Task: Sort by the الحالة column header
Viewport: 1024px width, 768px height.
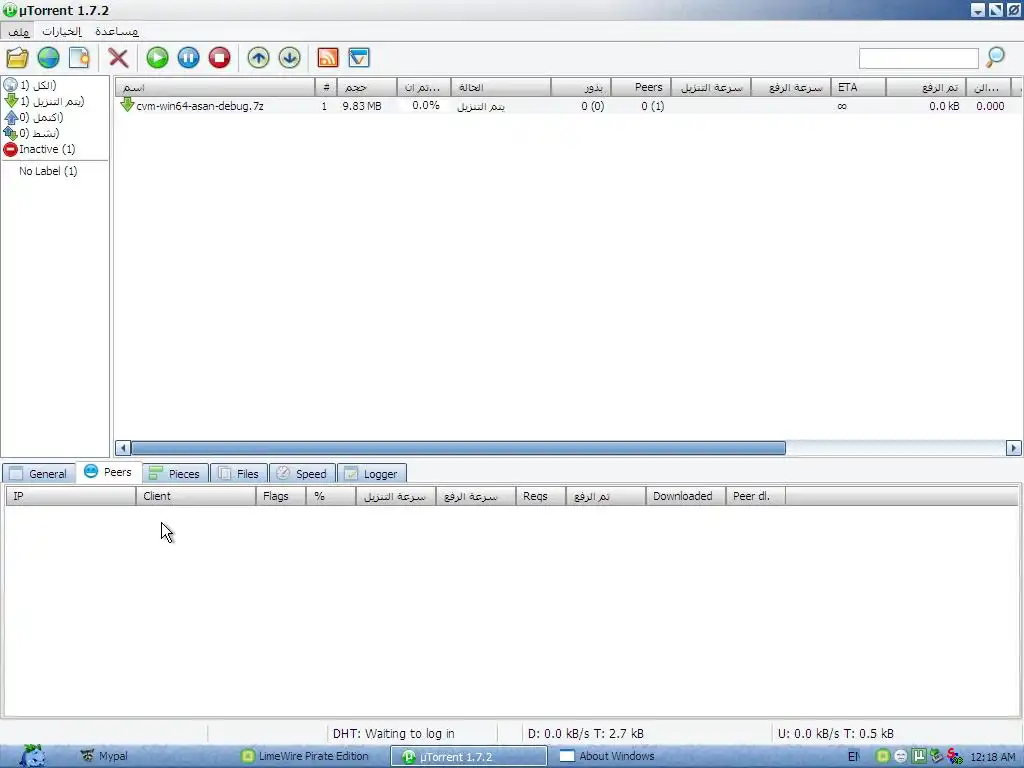Action: point(500,88)
